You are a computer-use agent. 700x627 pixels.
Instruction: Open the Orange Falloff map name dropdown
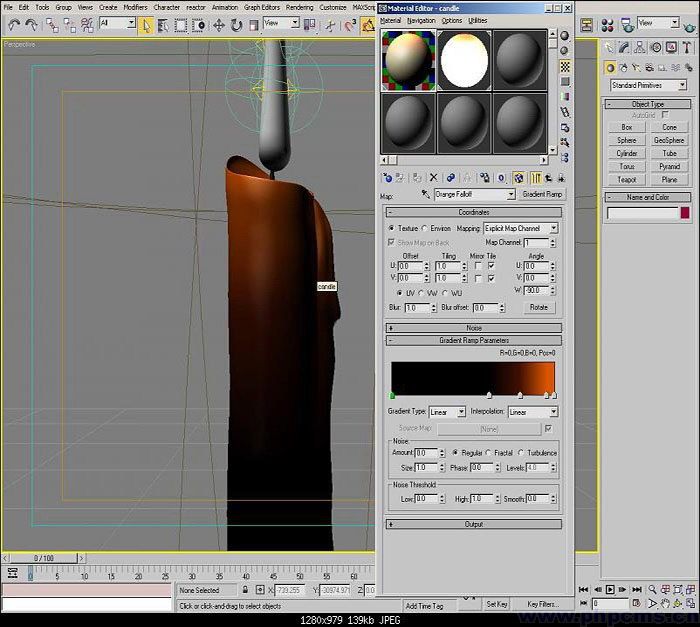tap(511, 194)
